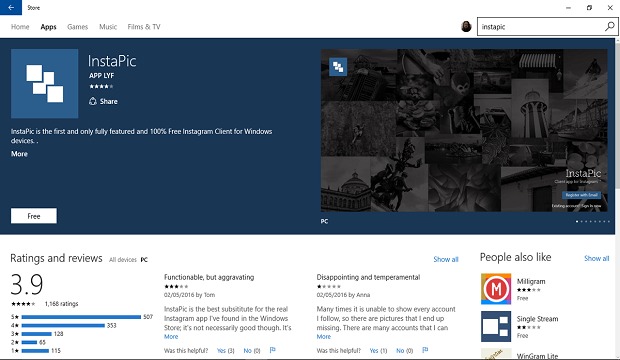Mark Tom's review not helpful with No
Viewport: 620px width, 360px height.
[x=252, y=351]
